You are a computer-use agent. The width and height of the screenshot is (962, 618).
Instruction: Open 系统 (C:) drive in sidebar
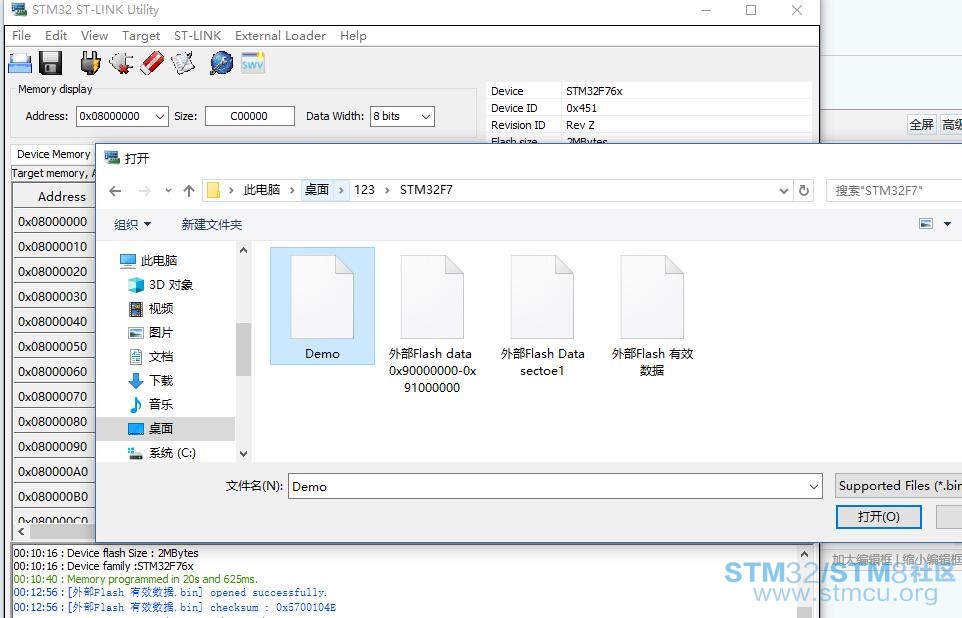pyautogui.click(x=162, y=453)
